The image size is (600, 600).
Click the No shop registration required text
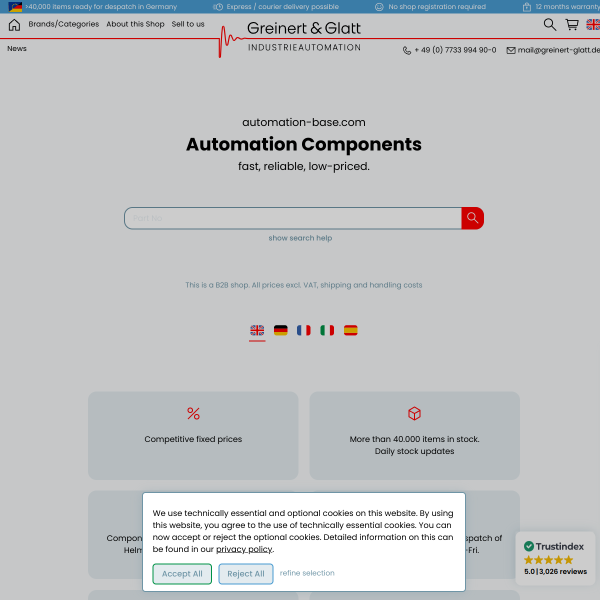[437, 7]
